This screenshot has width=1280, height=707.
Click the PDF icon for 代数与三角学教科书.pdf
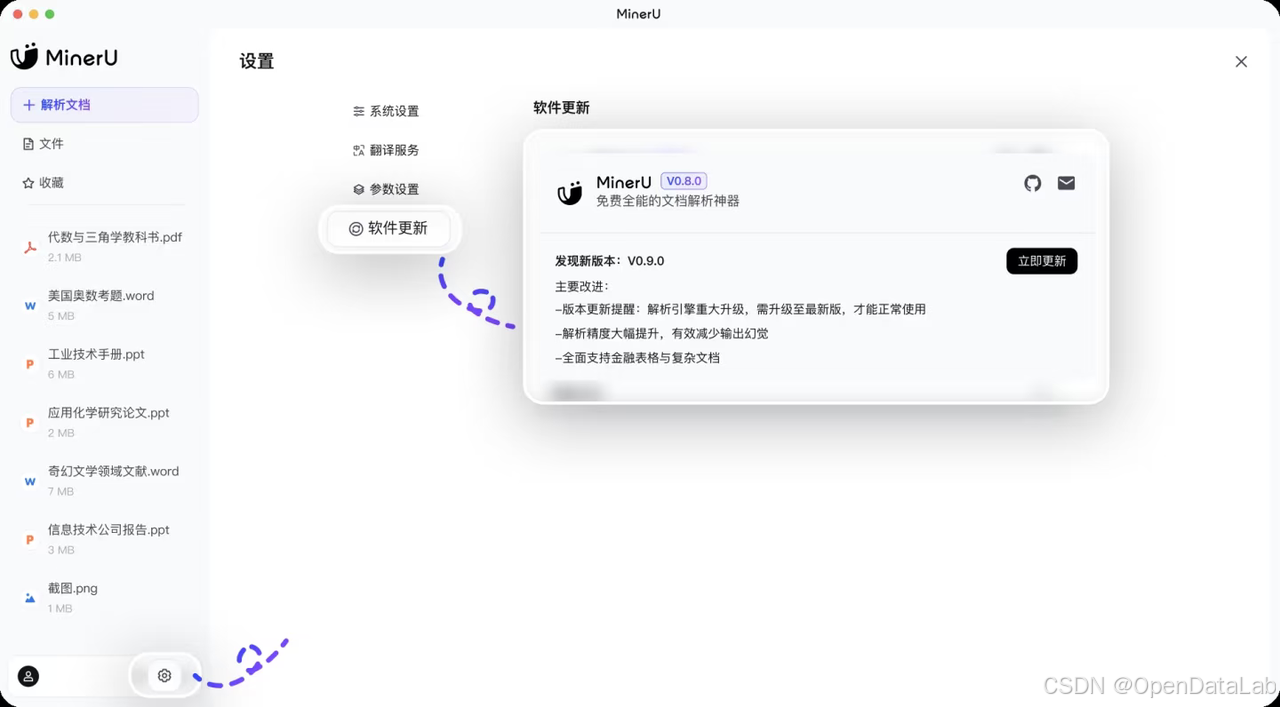(x=30, y=247)
